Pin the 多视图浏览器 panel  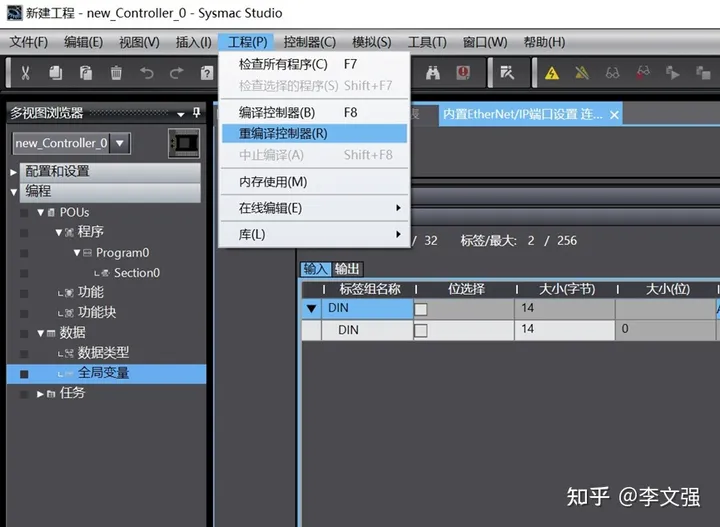197,112
